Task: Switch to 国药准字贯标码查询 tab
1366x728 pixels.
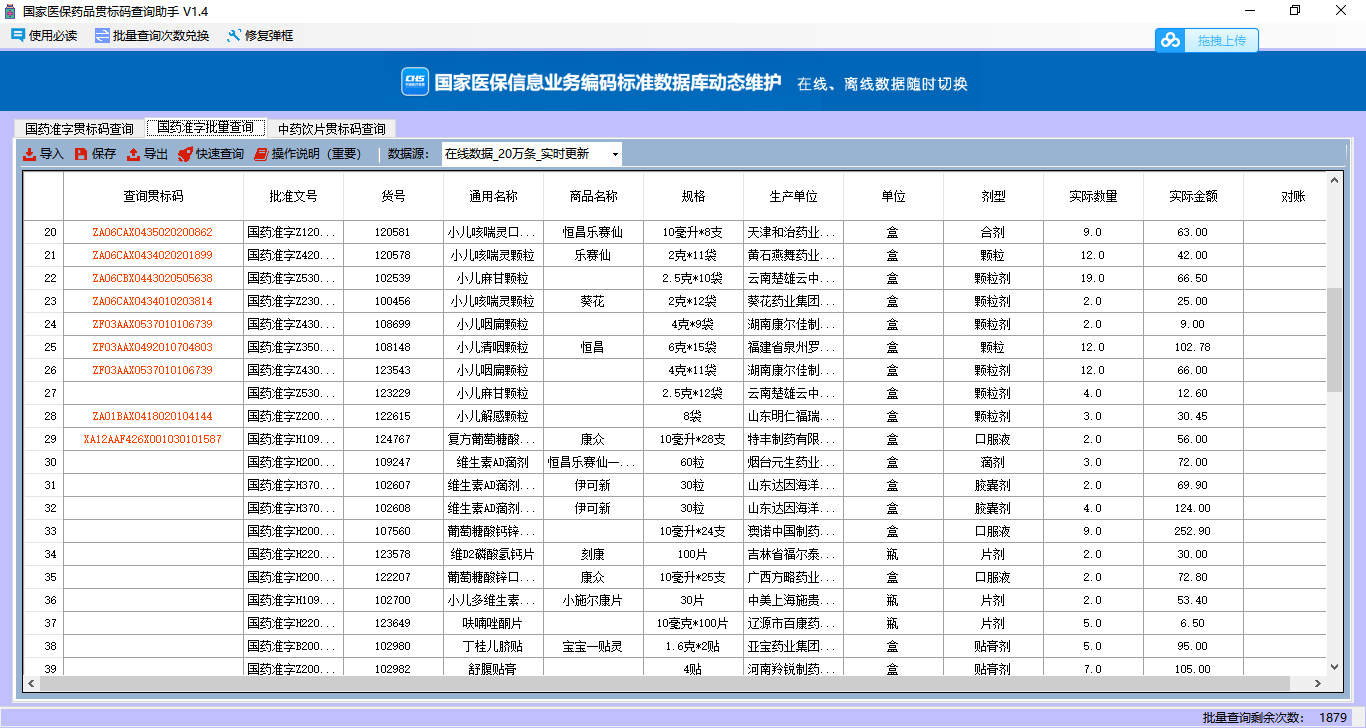Action: (x=79, y=129)
